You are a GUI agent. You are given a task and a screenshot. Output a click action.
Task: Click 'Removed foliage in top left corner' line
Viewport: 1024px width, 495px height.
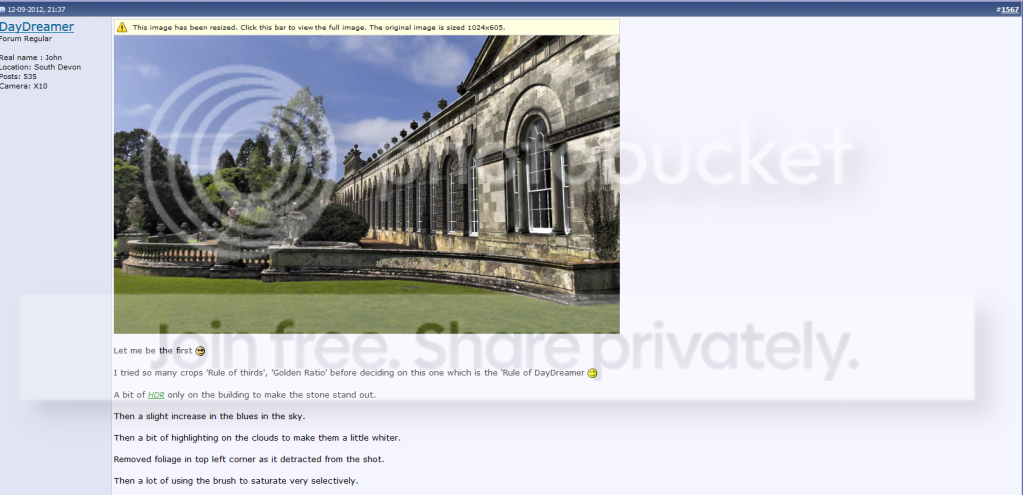pos(249,459)
